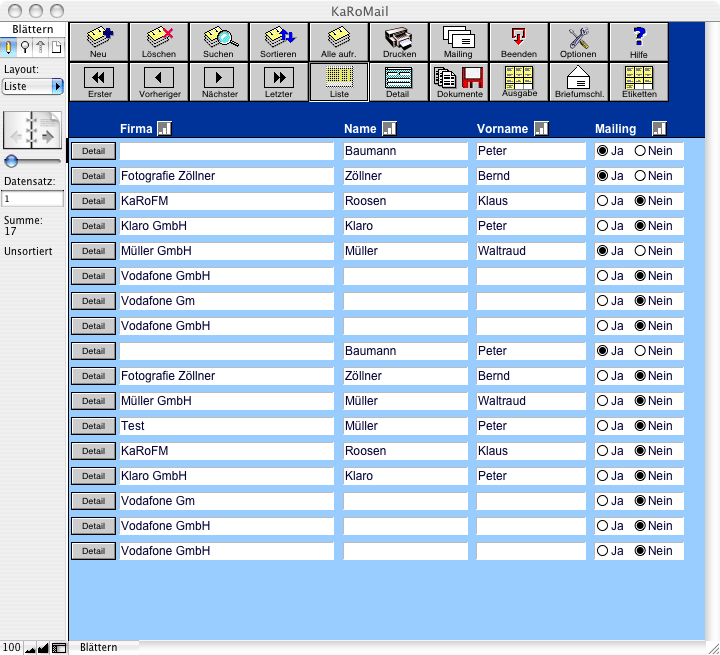Image resolution: width=720 pixels, height=655 pixels.
Task: Select Ja mailing for KaRoFM first row
Action: [x=603, y=201]
